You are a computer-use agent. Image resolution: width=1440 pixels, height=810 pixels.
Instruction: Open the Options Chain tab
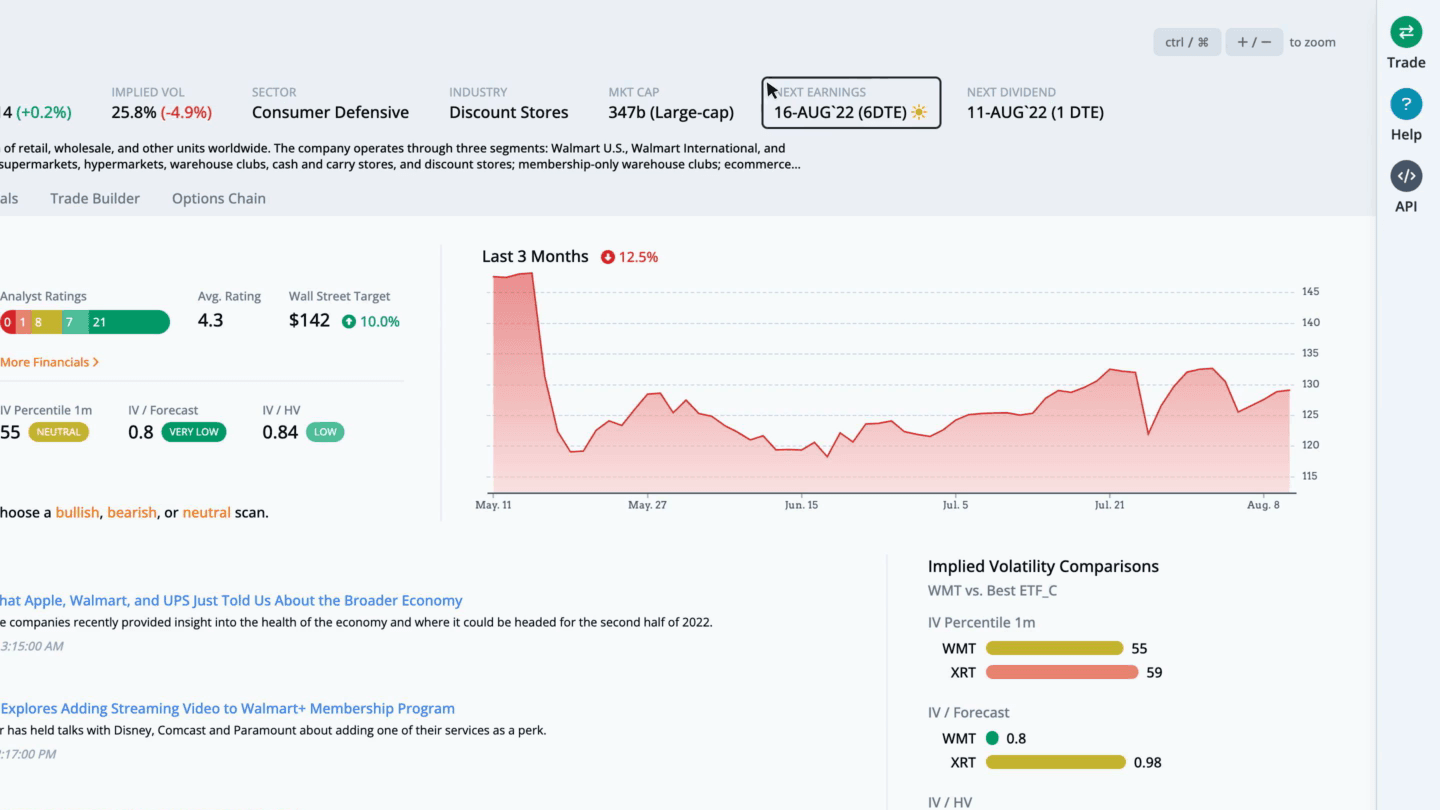click(219, 198)
